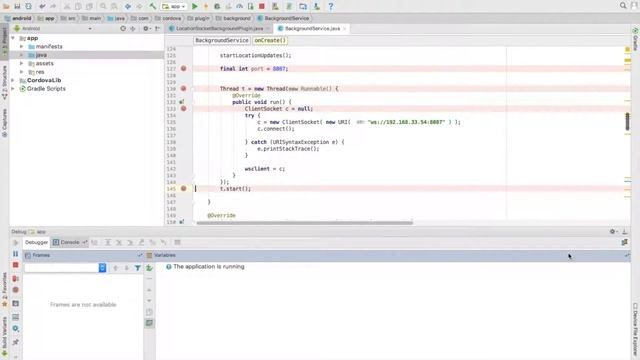The height and width of the screenshot is (360, 640).
Task: Click the Variables panel header
Action: coord(388,255)
